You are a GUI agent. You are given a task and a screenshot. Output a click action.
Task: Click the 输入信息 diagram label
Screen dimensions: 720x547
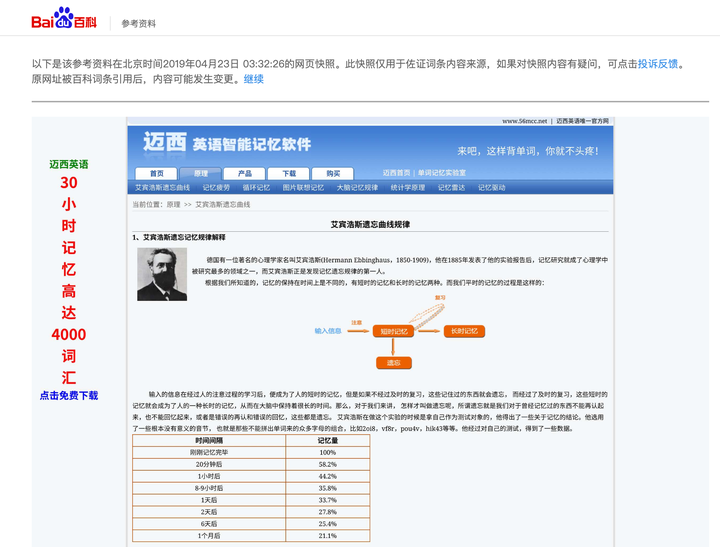click(328, 331)
